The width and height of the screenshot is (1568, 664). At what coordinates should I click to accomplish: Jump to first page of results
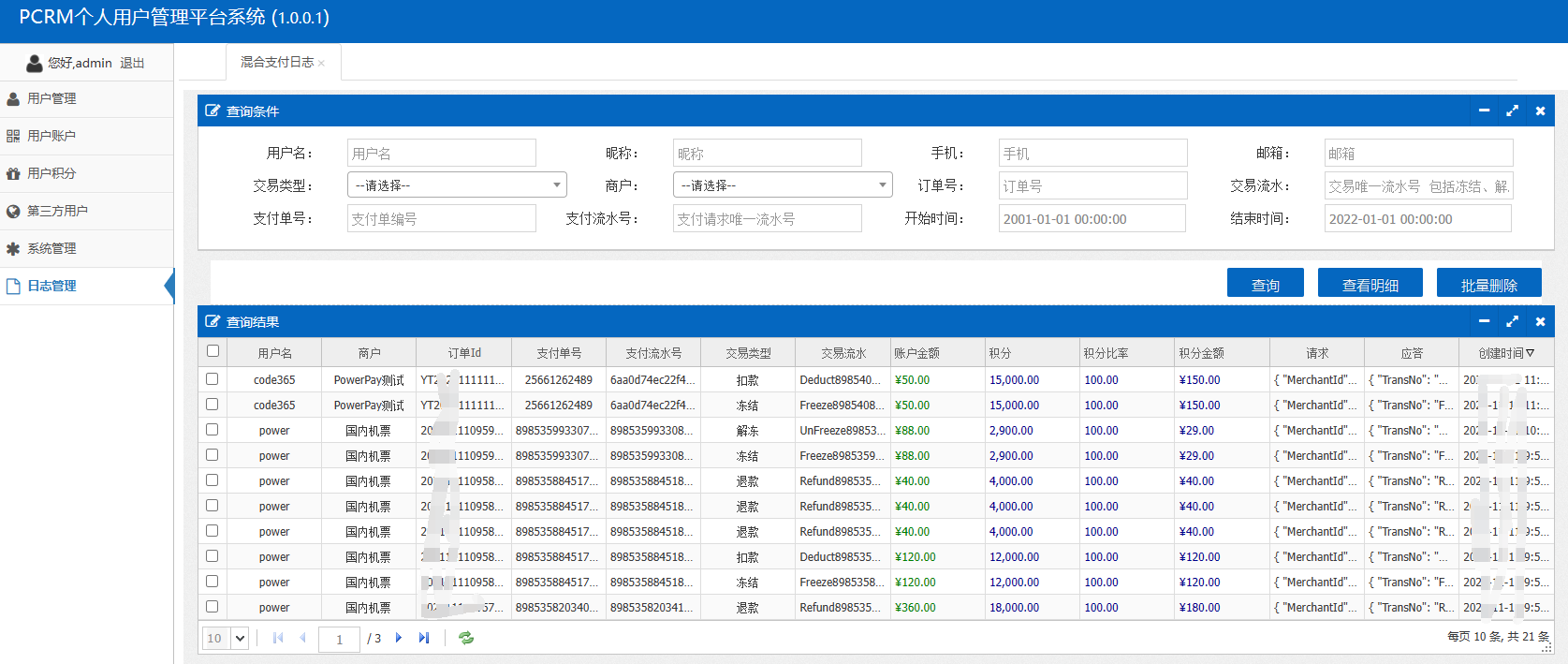click(x=278, y=638)
